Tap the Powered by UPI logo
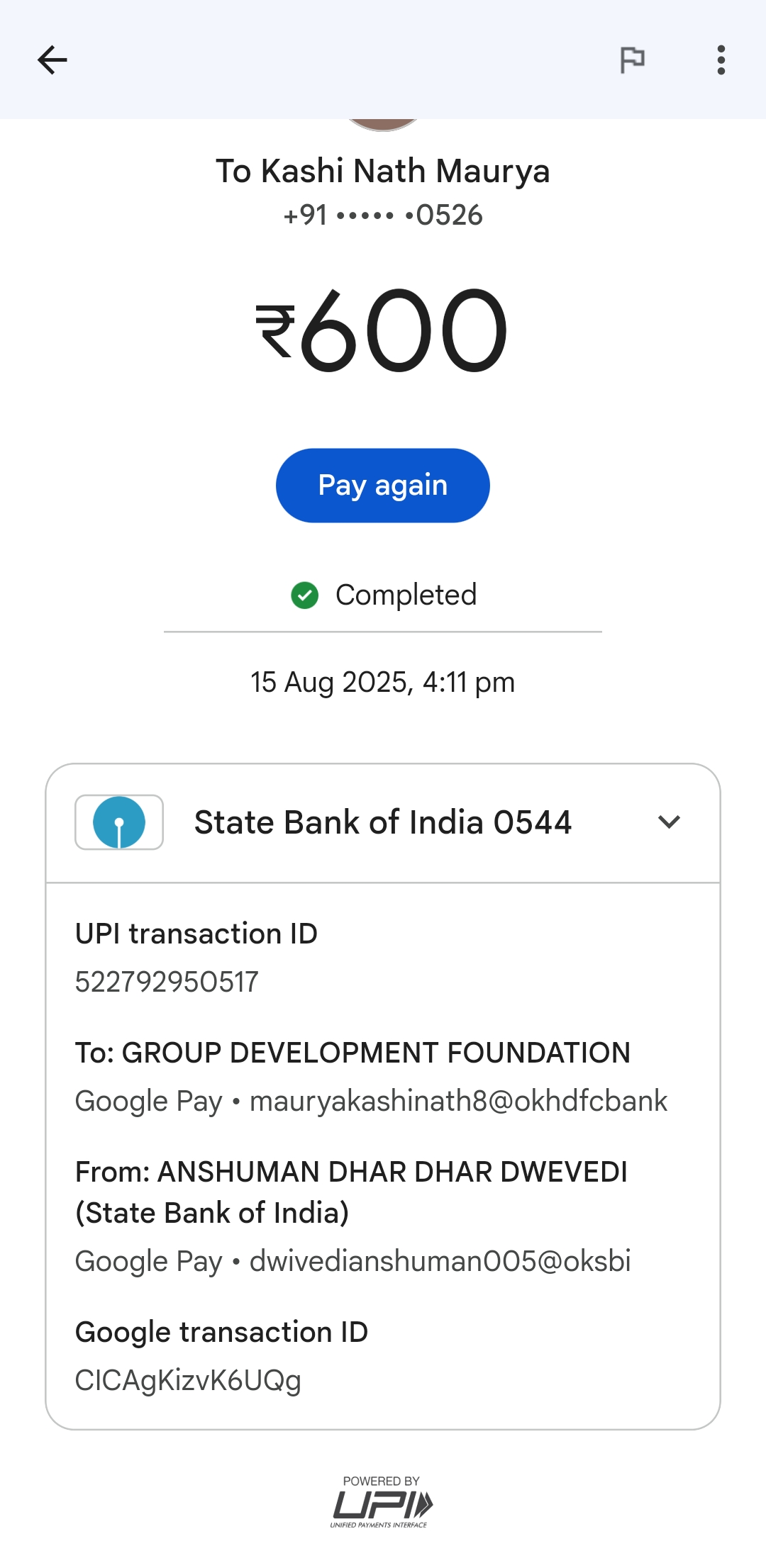The image size is (766, 1568). 382,1503
